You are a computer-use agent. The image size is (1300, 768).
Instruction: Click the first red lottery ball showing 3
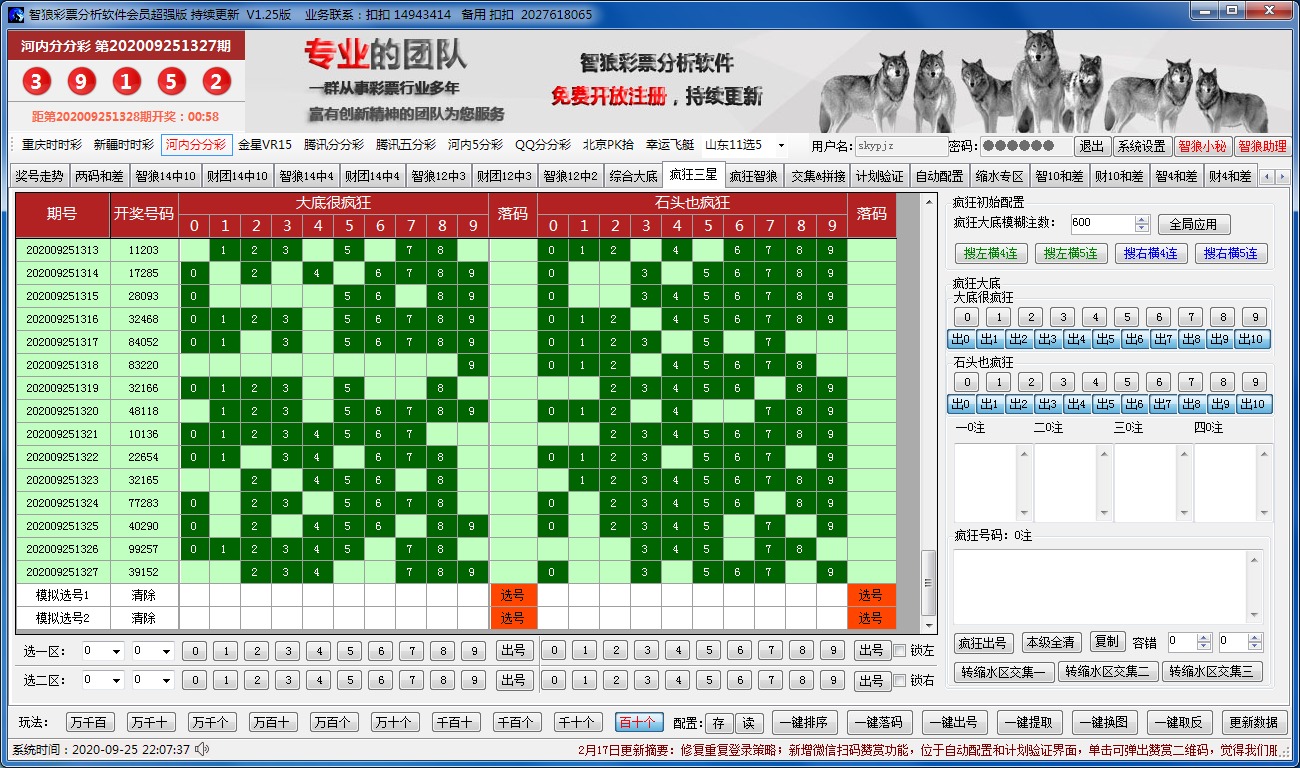point(37,82)
